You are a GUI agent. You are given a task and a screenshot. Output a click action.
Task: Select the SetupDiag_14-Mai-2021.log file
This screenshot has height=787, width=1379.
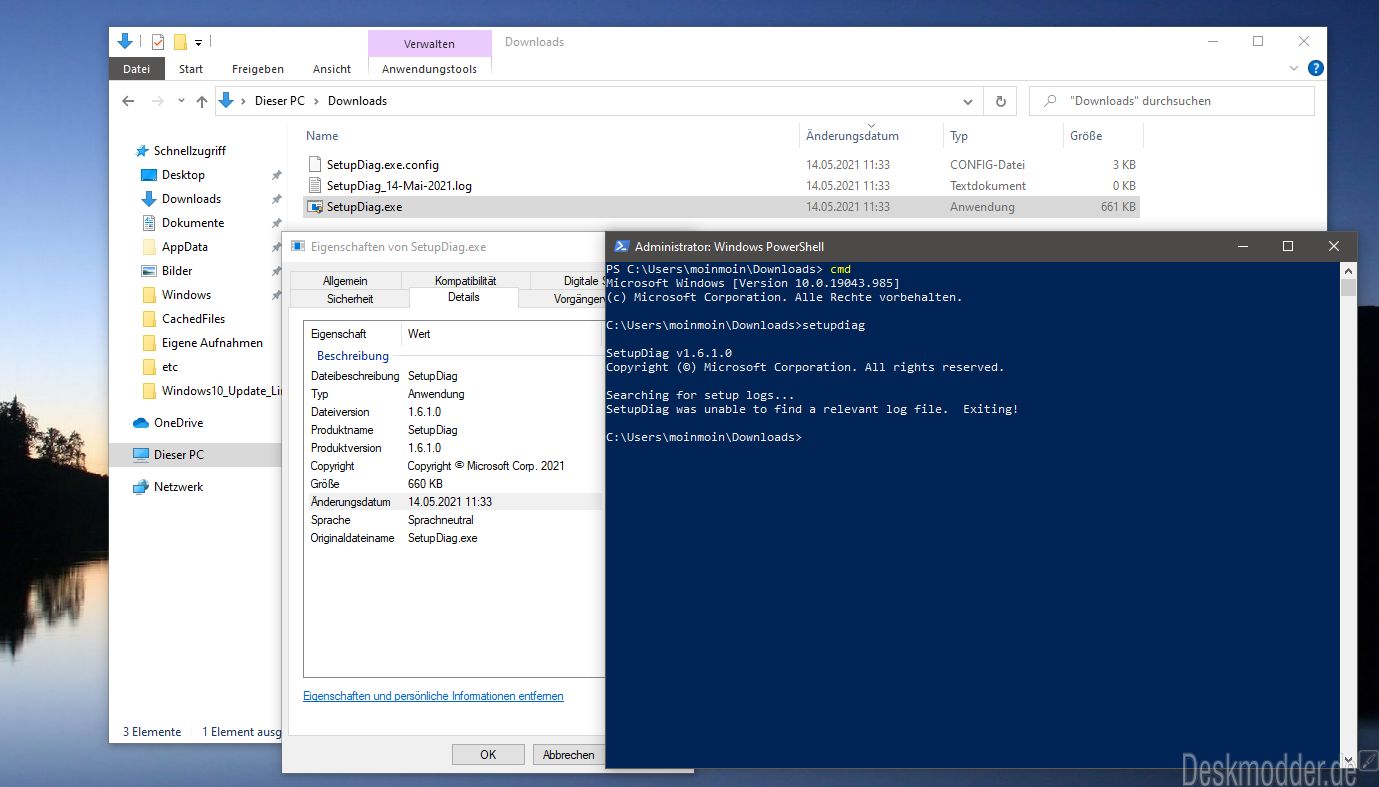(x=720, y=185)
